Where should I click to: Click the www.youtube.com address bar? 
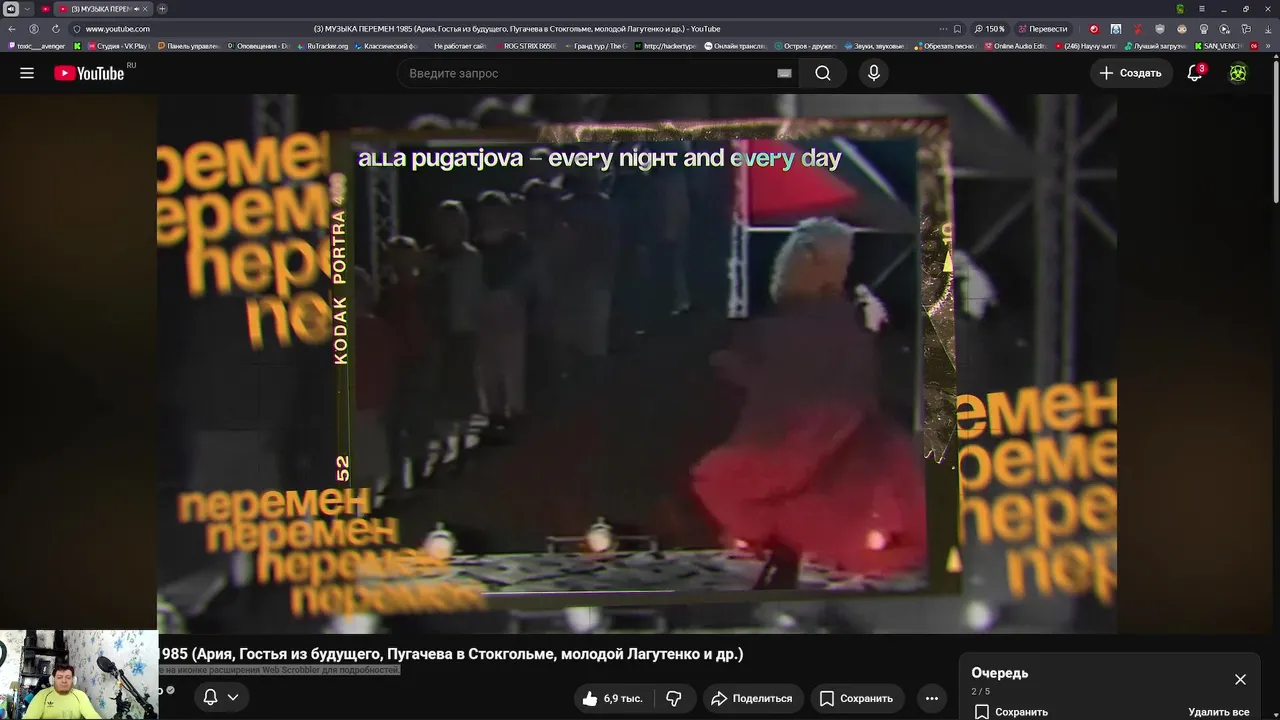[118, 29]
